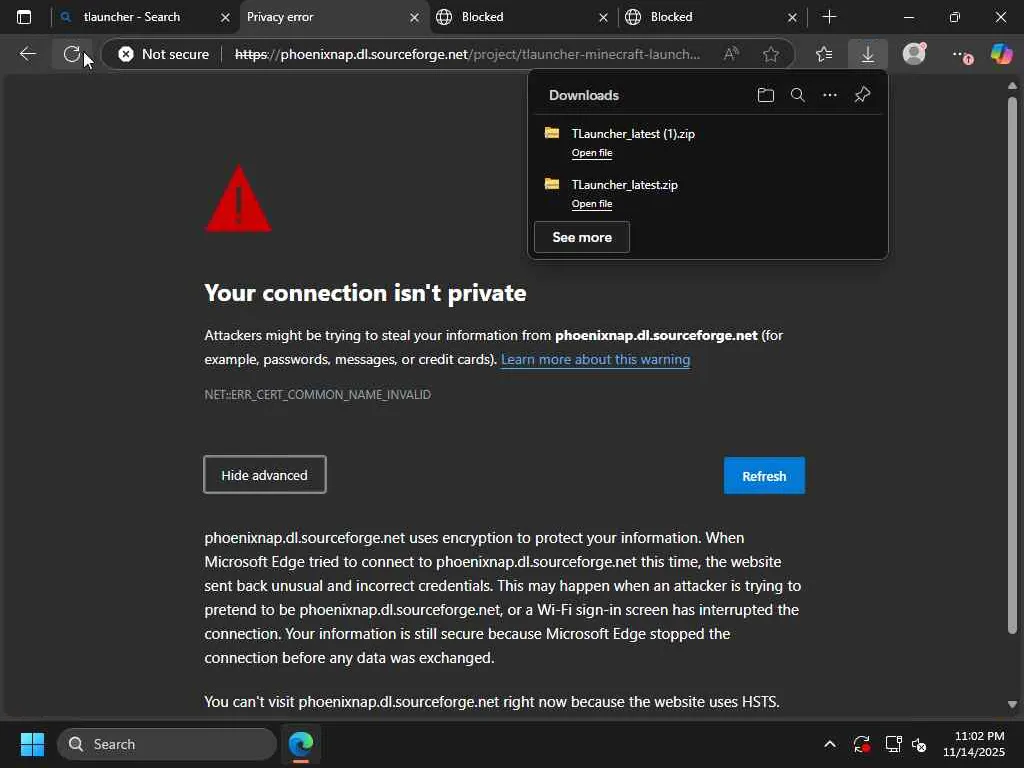Click the Windows taskbar Search box
The height and width of the screenshot is (768, 1024).
[x=166, y=744]
